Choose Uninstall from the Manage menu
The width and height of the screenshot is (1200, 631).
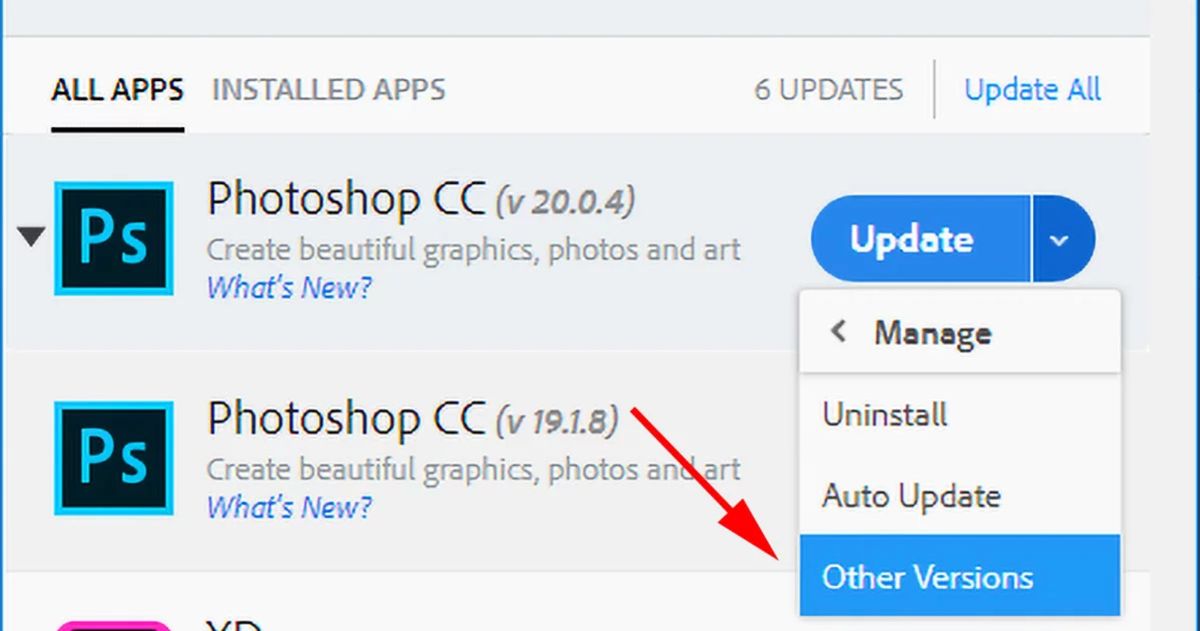click(883, 415)
